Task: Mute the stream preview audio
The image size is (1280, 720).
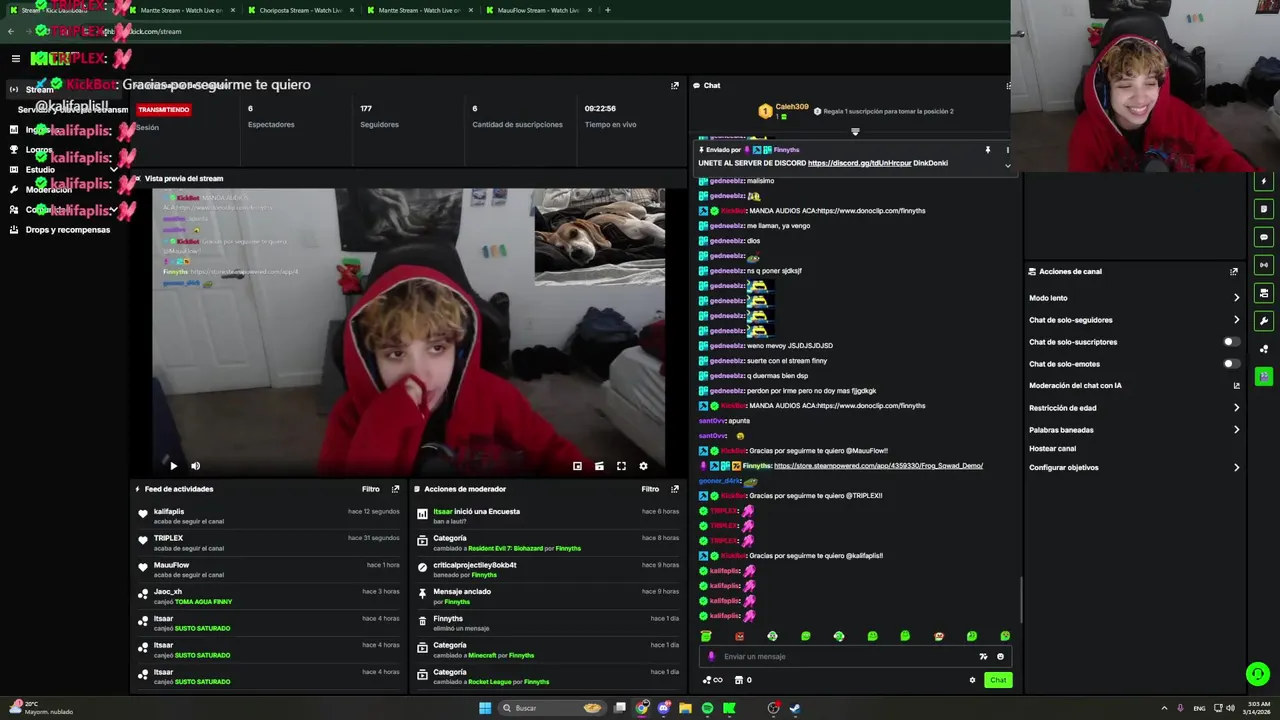Action: pos(195,466)
